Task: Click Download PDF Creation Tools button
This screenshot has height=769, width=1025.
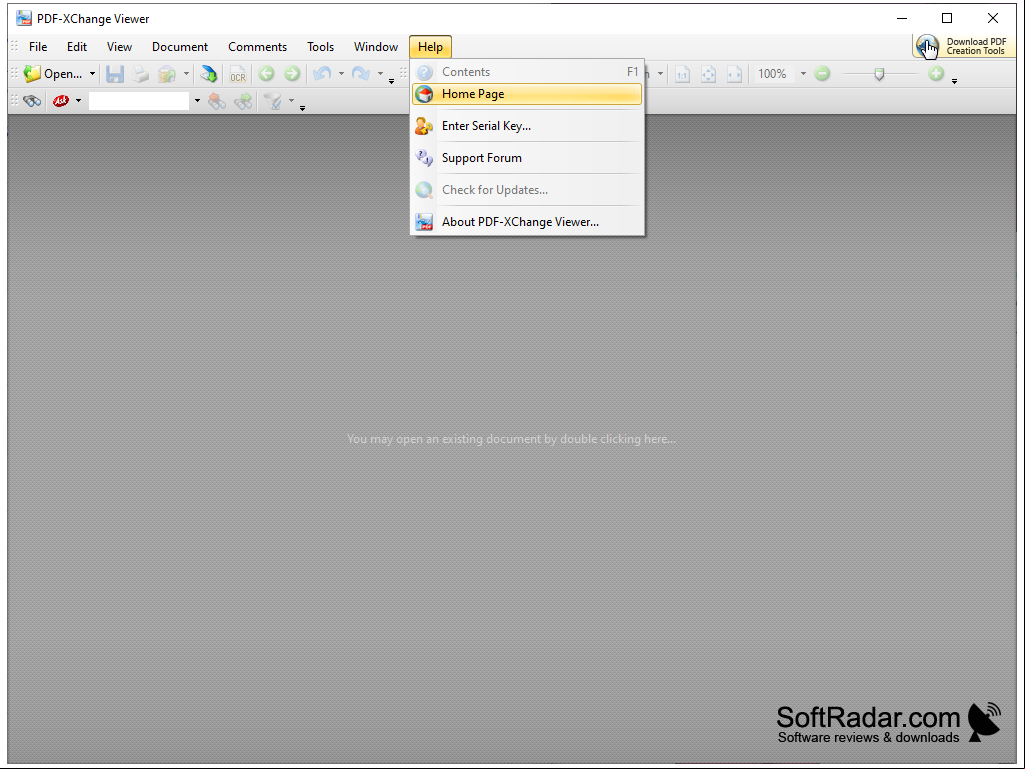Action: coord(963,46)
